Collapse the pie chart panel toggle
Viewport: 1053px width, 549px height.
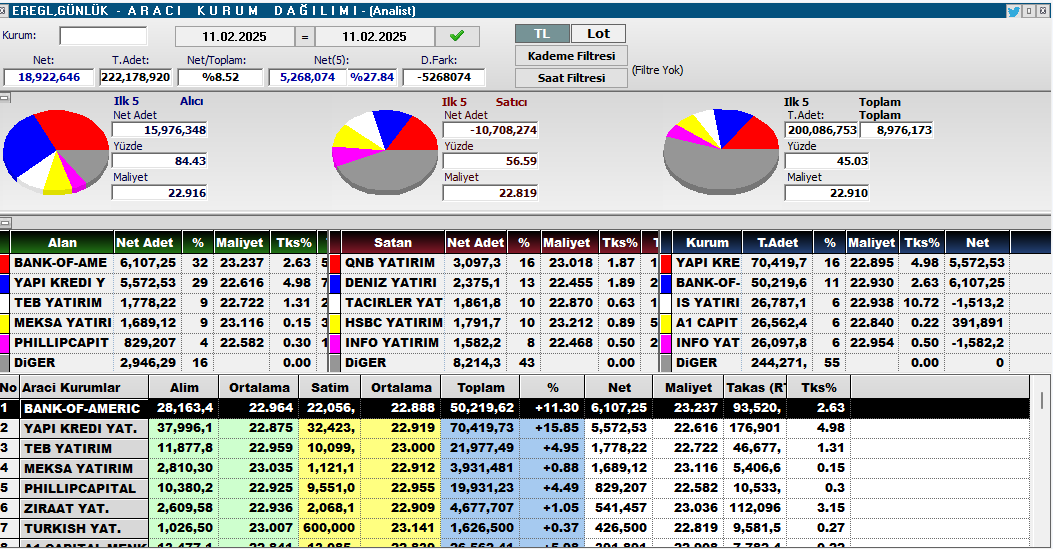(x=5, y=98)
